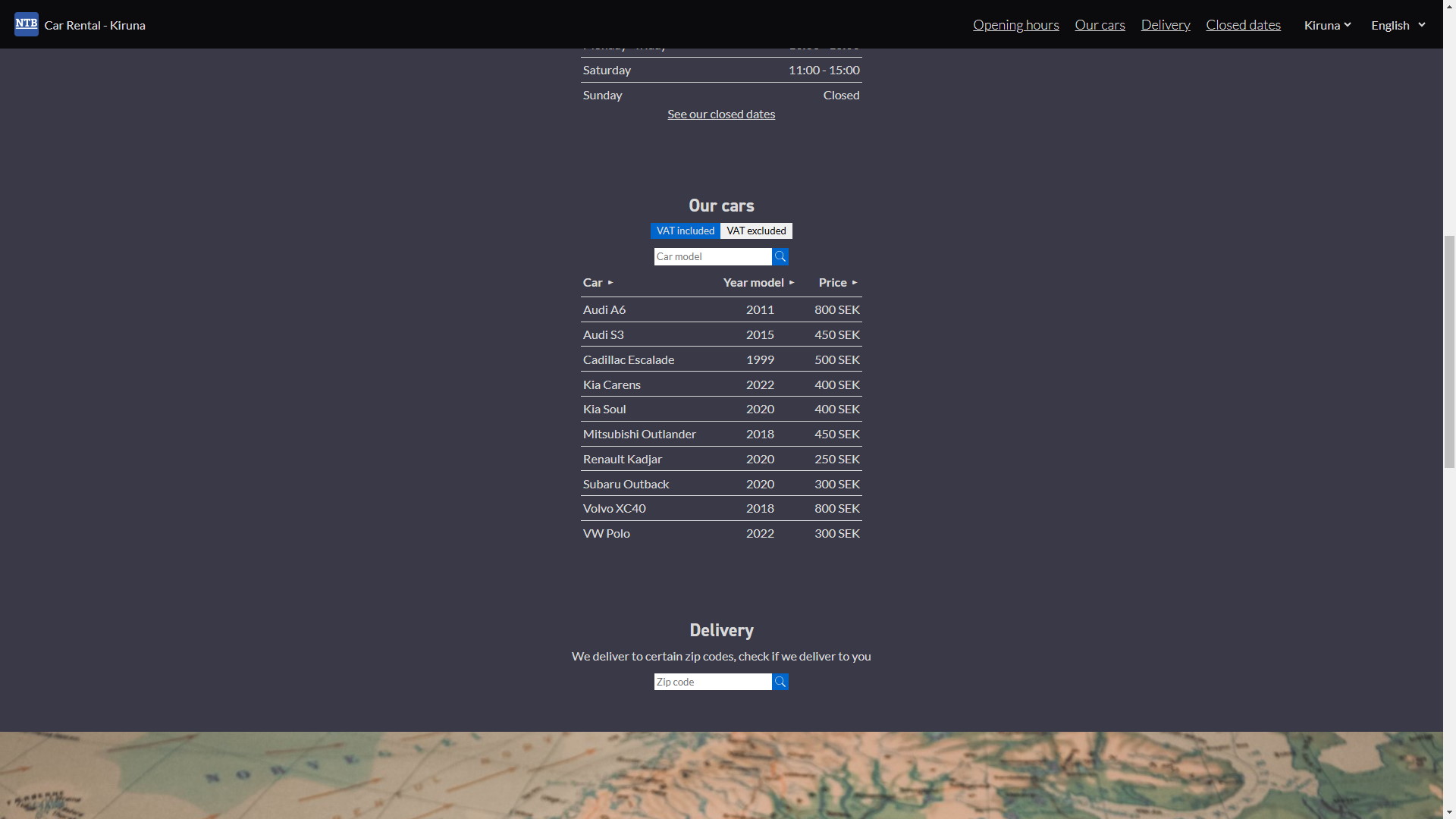
Task: Click the Year model sort arrow
Action: tap(792, 283)
